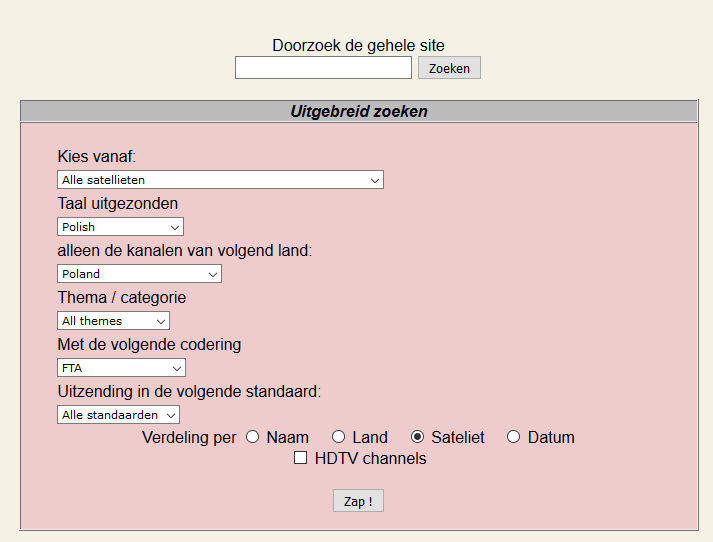The height and width of the screenshot is (542, 713).
Task: Open the Polish language dropdown
Action: point(121,226)
